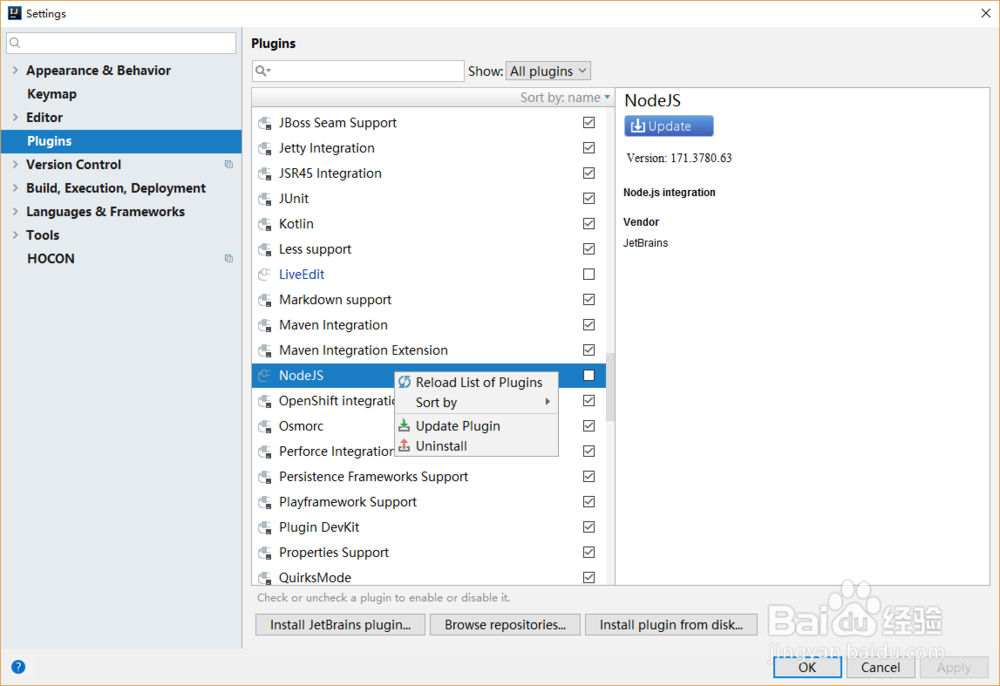Image resolution: width=1000 pixels, height=686 pixels.
Task: Click the Cancel button
Action: [x=881, y=668]
